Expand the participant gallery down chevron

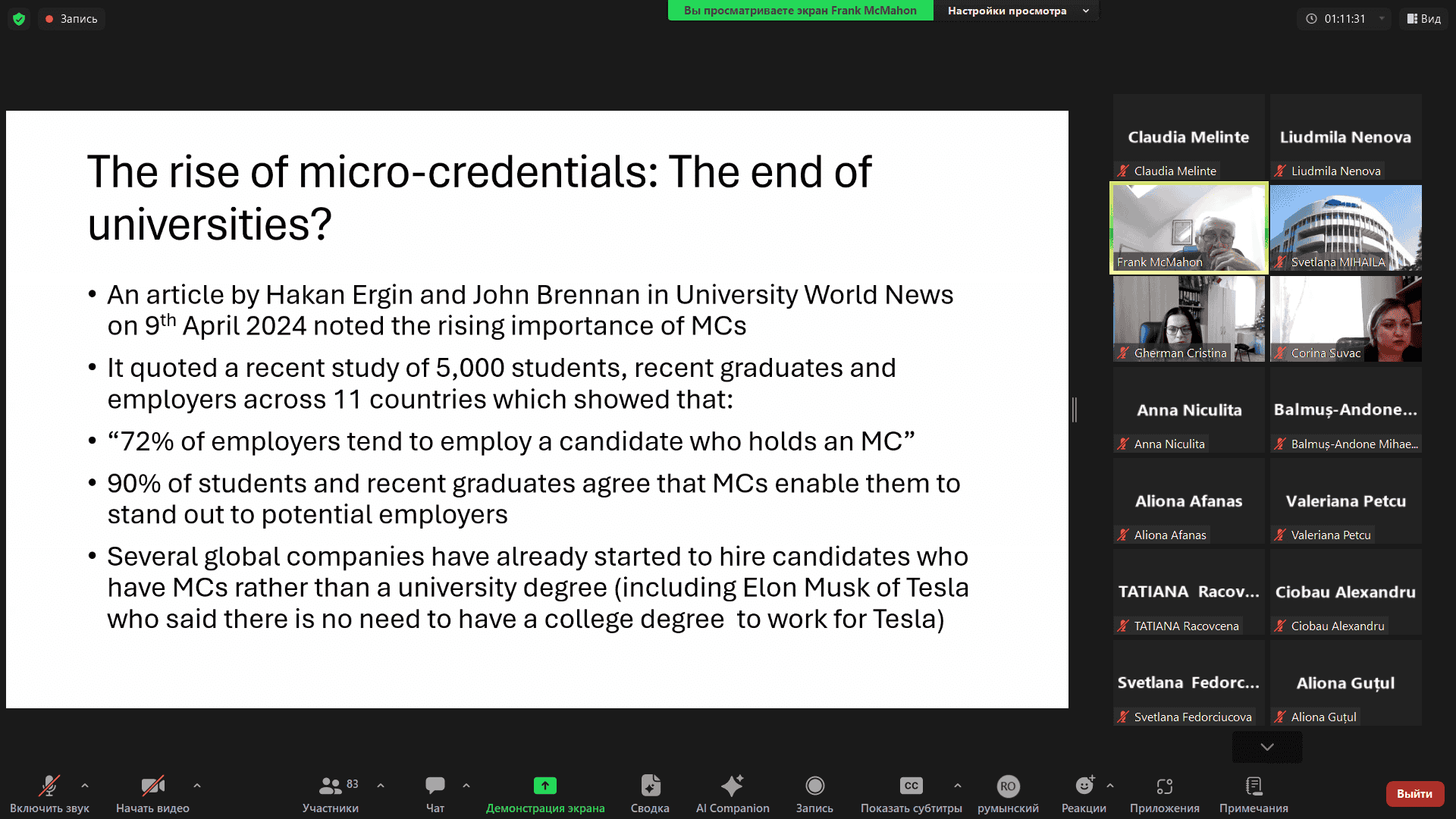point(1266,747)
